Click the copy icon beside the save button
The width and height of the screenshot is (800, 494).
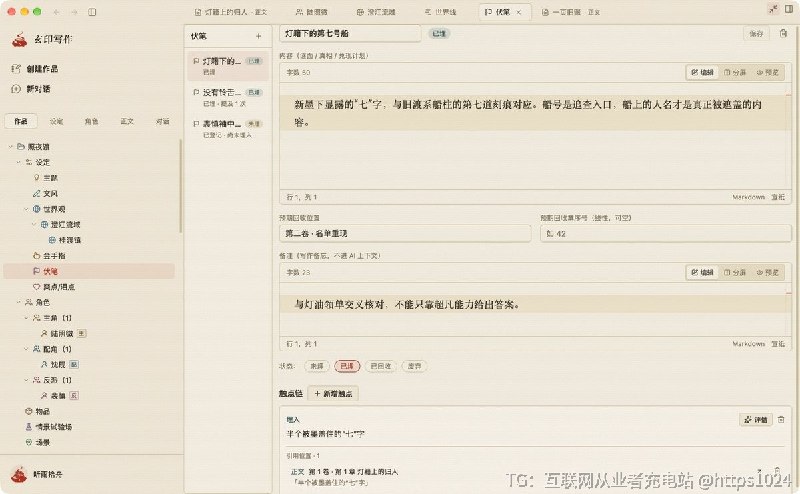tap(783, 34)
